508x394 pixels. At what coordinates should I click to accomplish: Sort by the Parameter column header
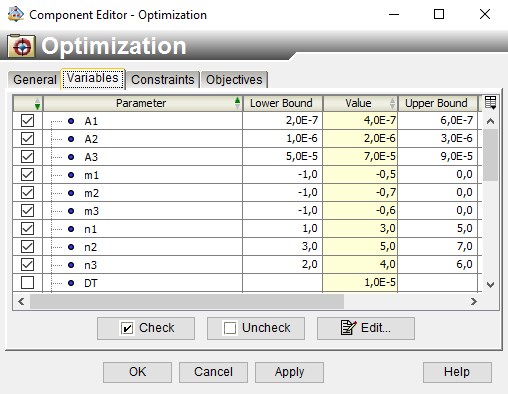(143, 103)
